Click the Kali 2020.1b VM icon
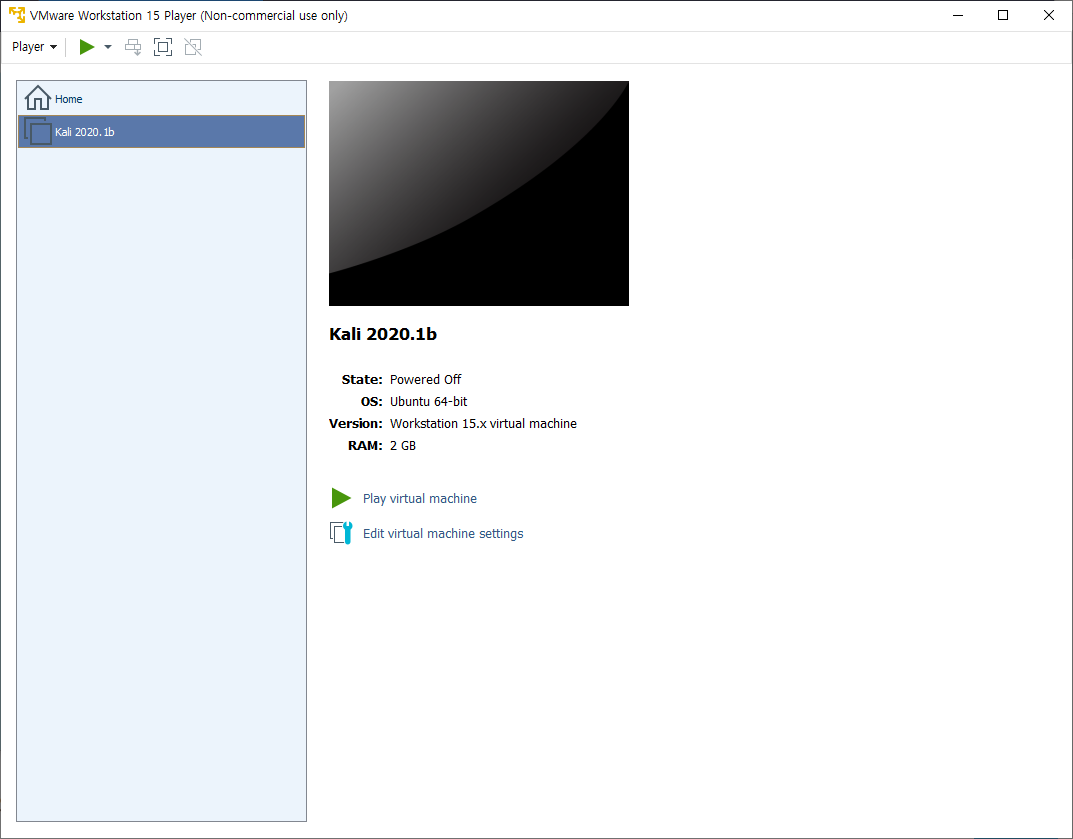The image size is (1073, 839). (x=38, y=131)
